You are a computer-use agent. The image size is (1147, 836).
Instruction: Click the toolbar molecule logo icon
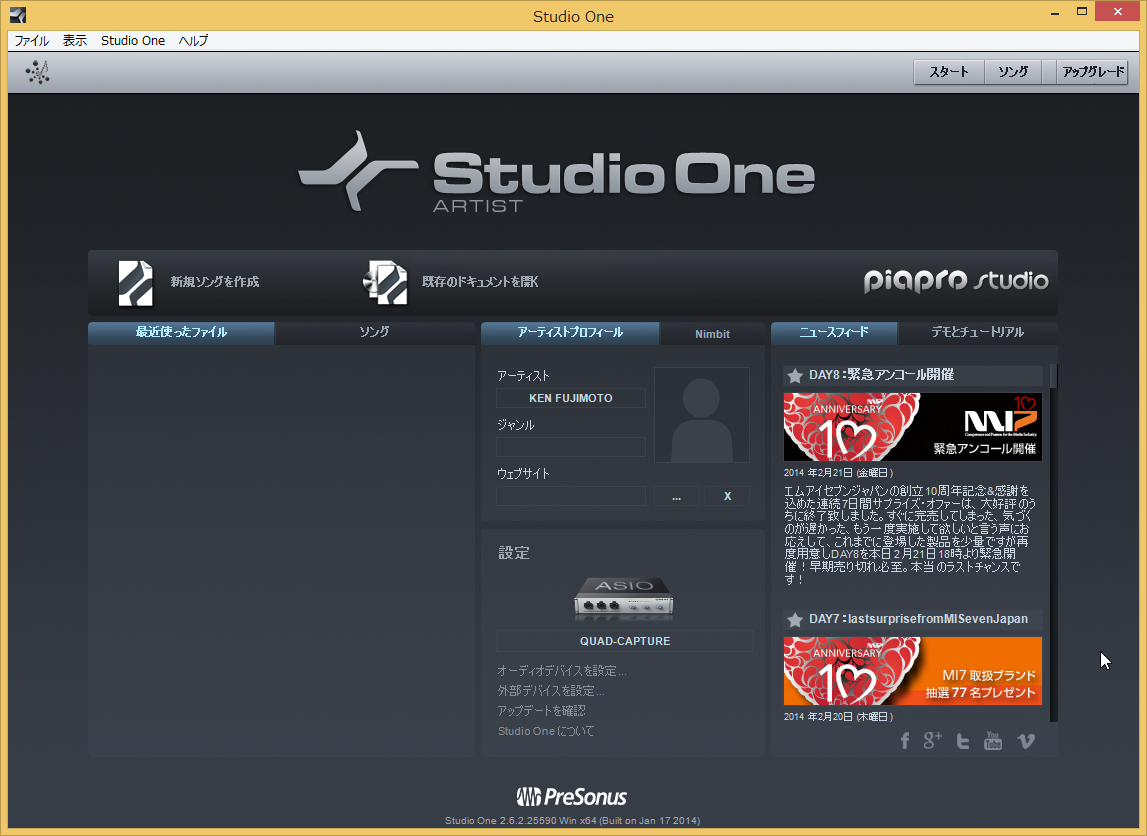click(x=37, y=72)
